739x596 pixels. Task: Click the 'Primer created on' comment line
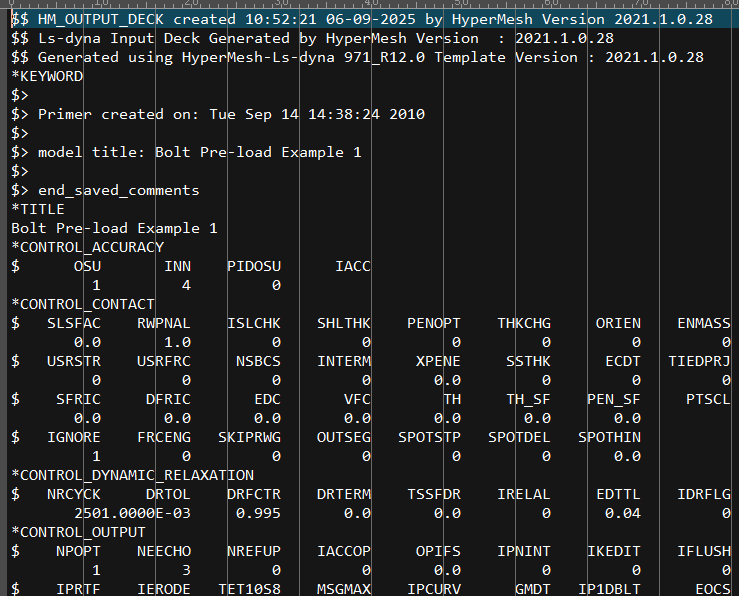[x=218, y=114]
